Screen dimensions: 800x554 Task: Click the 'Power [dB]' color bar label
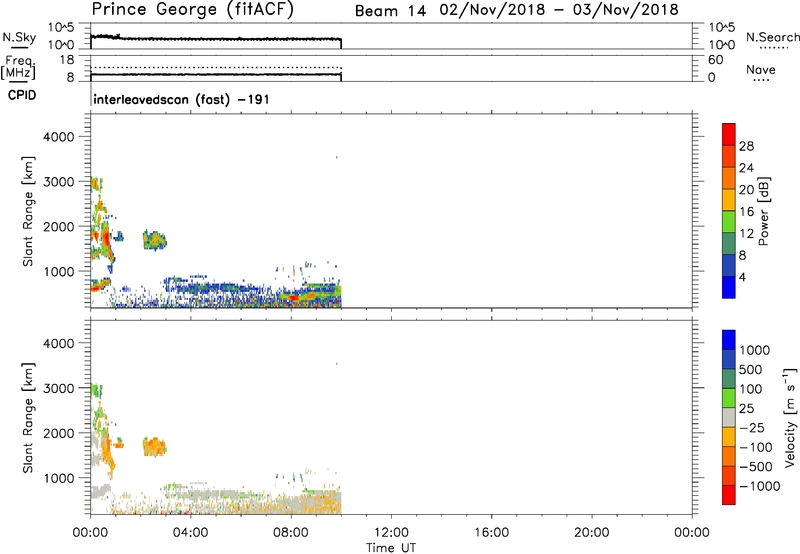(763, 211)
